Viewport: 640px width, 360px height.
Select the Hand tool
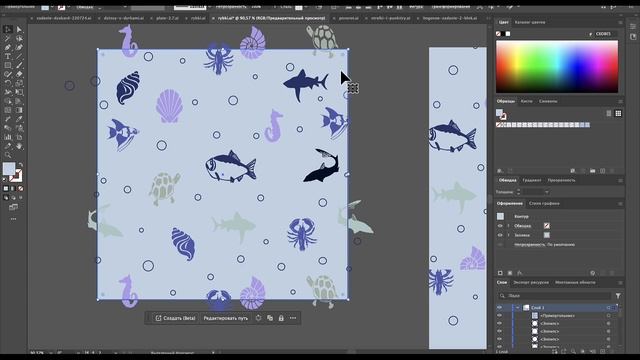click(x=19, y=146)
